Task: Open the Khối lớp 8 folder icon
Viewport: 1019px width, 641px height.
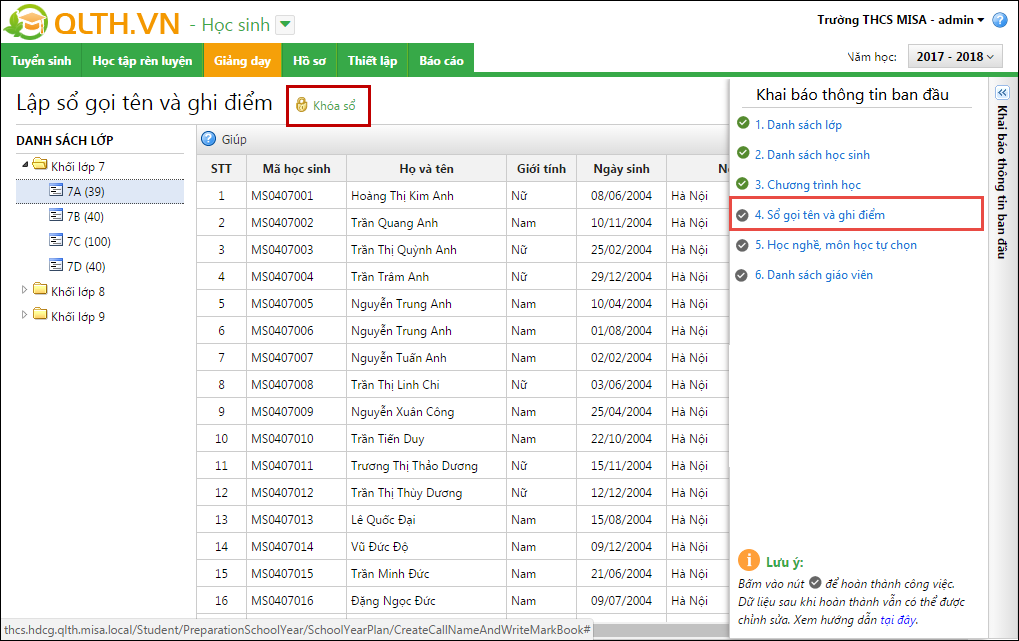Action: (40, 291)
